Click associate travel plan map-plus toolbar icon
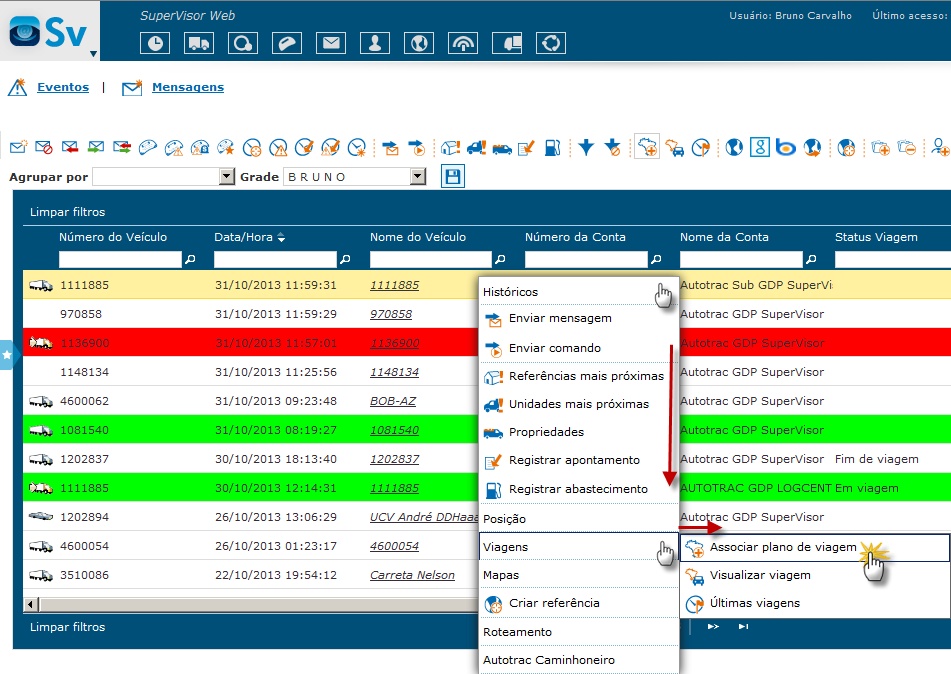The width and height of the screenshot is (951, 674). (x=647, y=147)
